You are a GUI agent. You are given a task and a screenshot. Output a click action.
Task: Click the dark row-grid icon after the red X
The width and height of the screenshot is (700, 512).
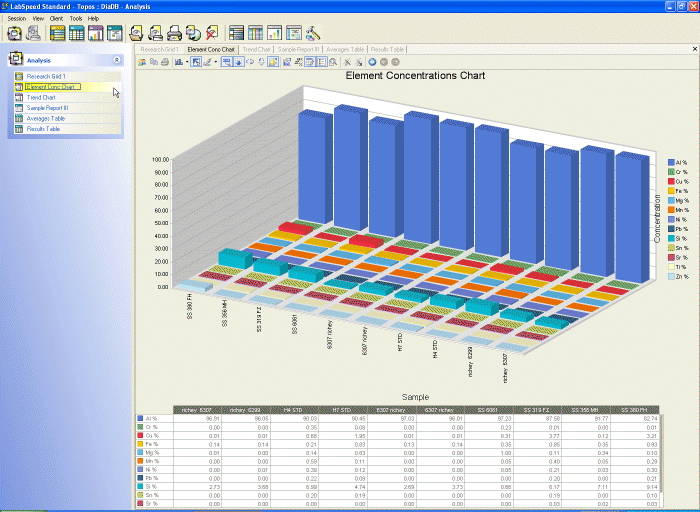(236, 33)
